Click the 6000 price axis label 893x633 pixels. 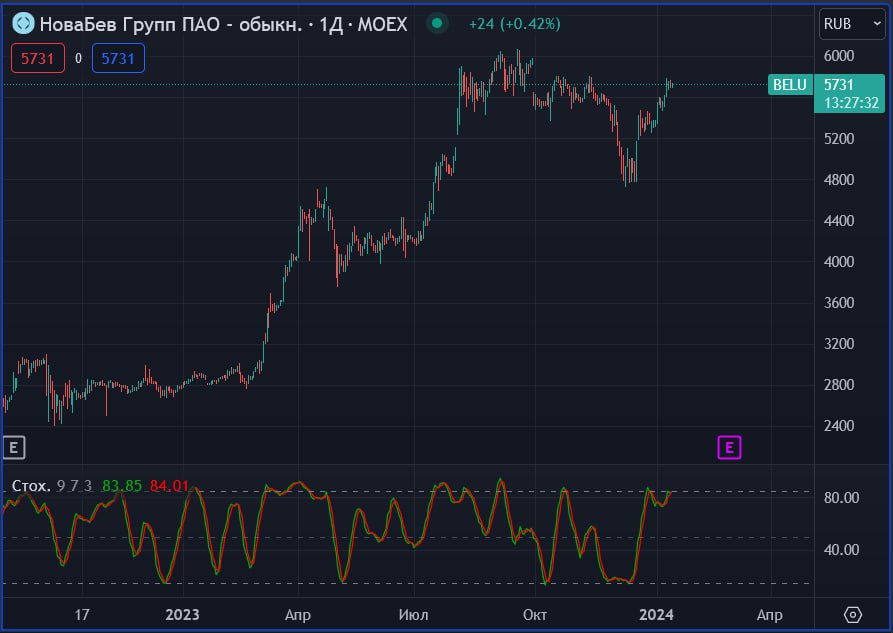tap(839, 56)
